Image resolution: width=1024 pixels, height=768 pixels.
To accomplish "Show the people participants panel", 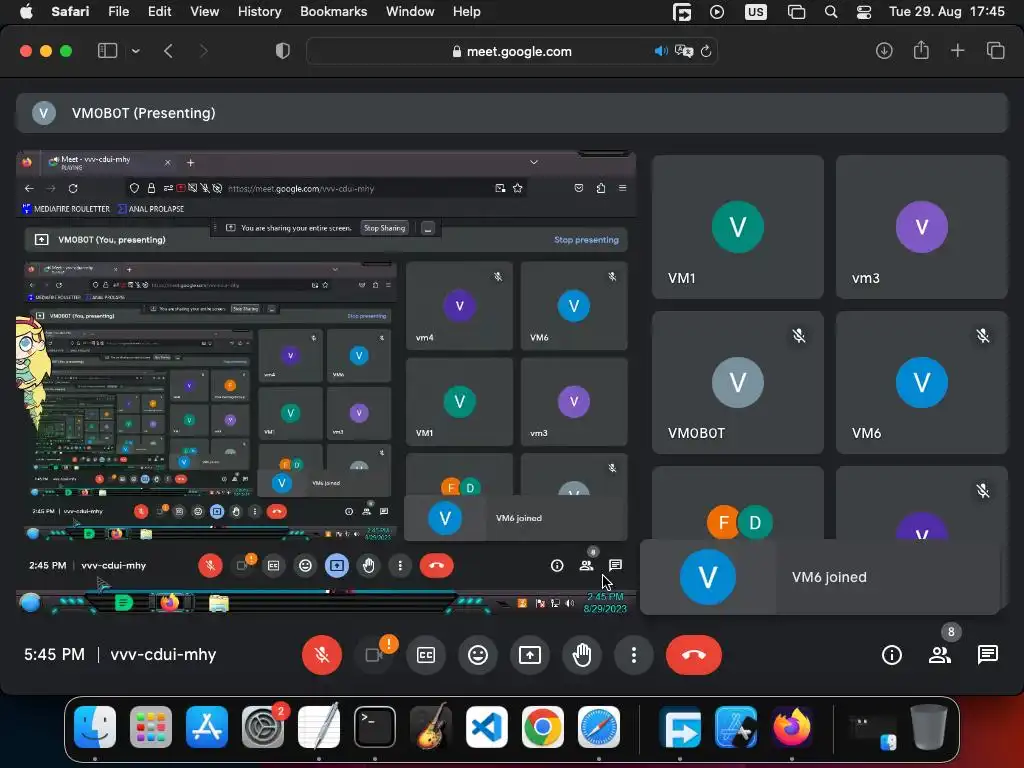I will (940, 654).
